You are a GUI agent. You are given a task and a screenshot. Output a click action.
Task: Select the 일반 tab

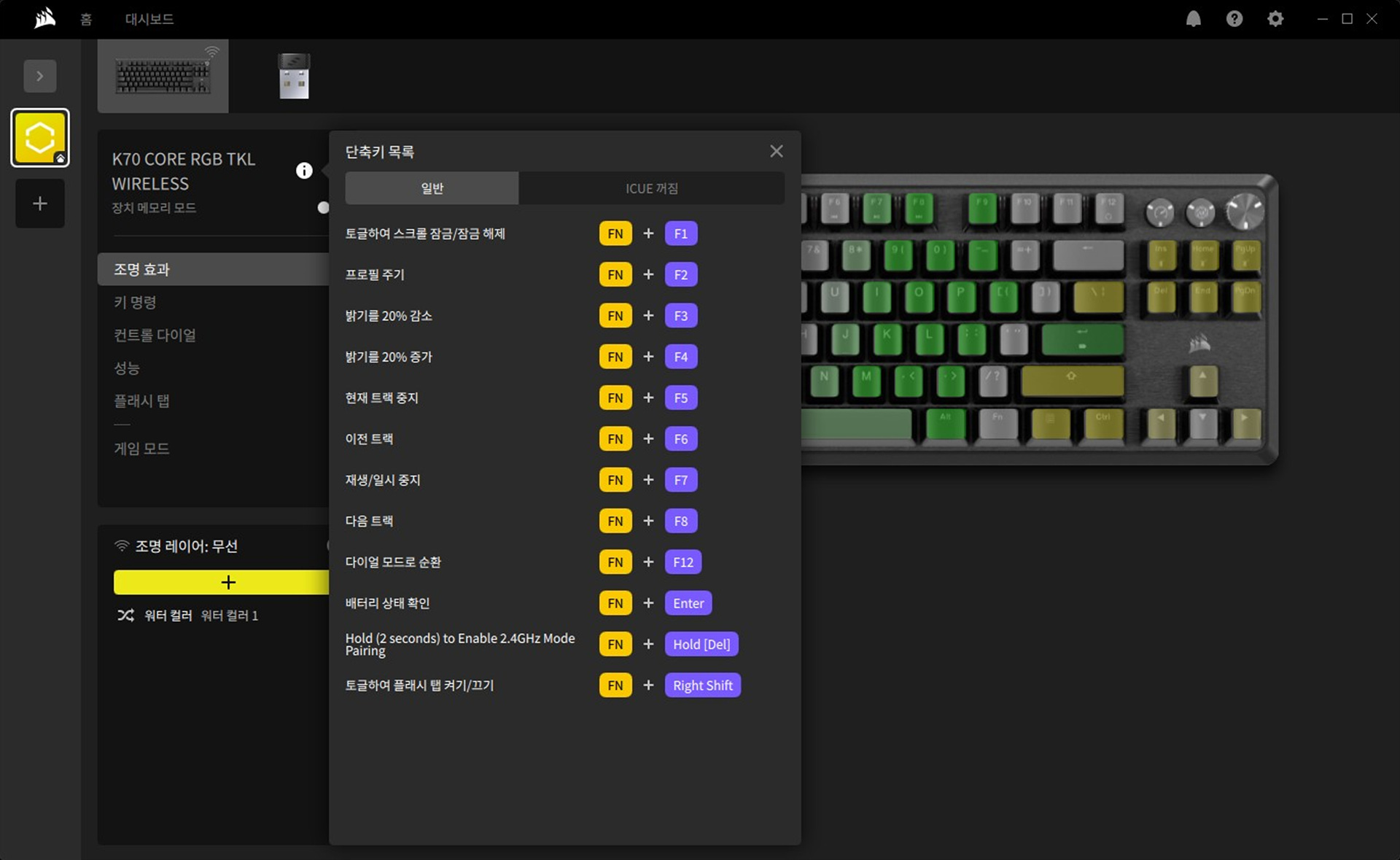(x=432, y=188)
